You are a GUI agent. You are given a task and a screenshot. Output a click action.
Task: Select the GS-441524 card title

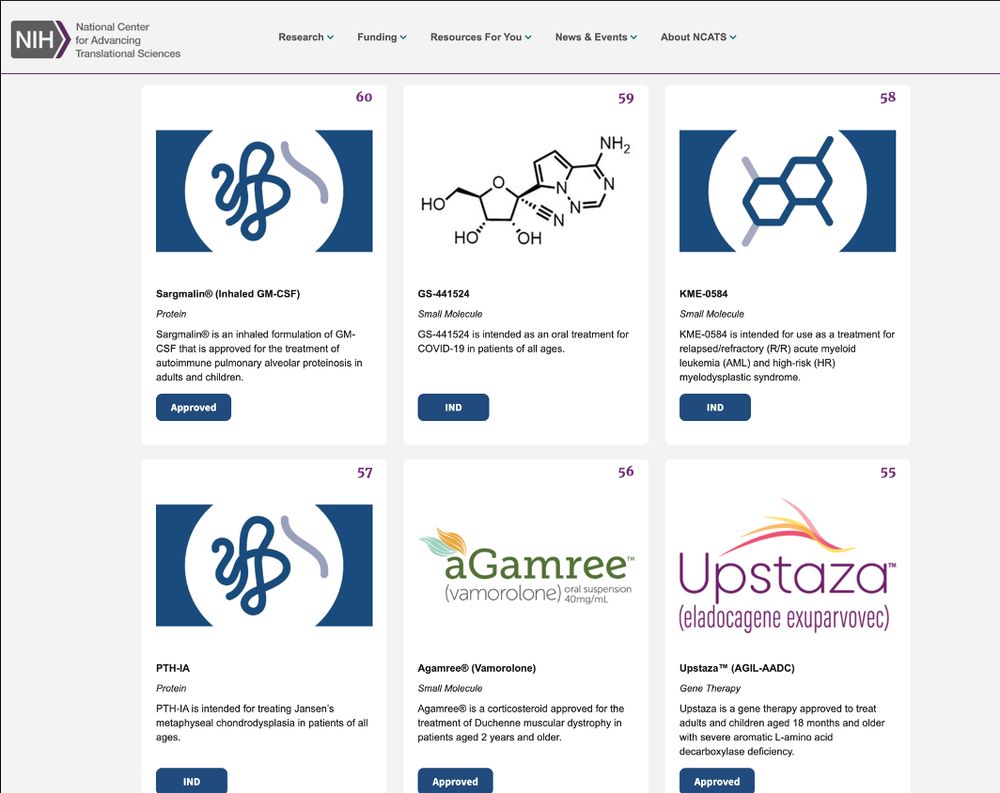click(x=443, y=293)
